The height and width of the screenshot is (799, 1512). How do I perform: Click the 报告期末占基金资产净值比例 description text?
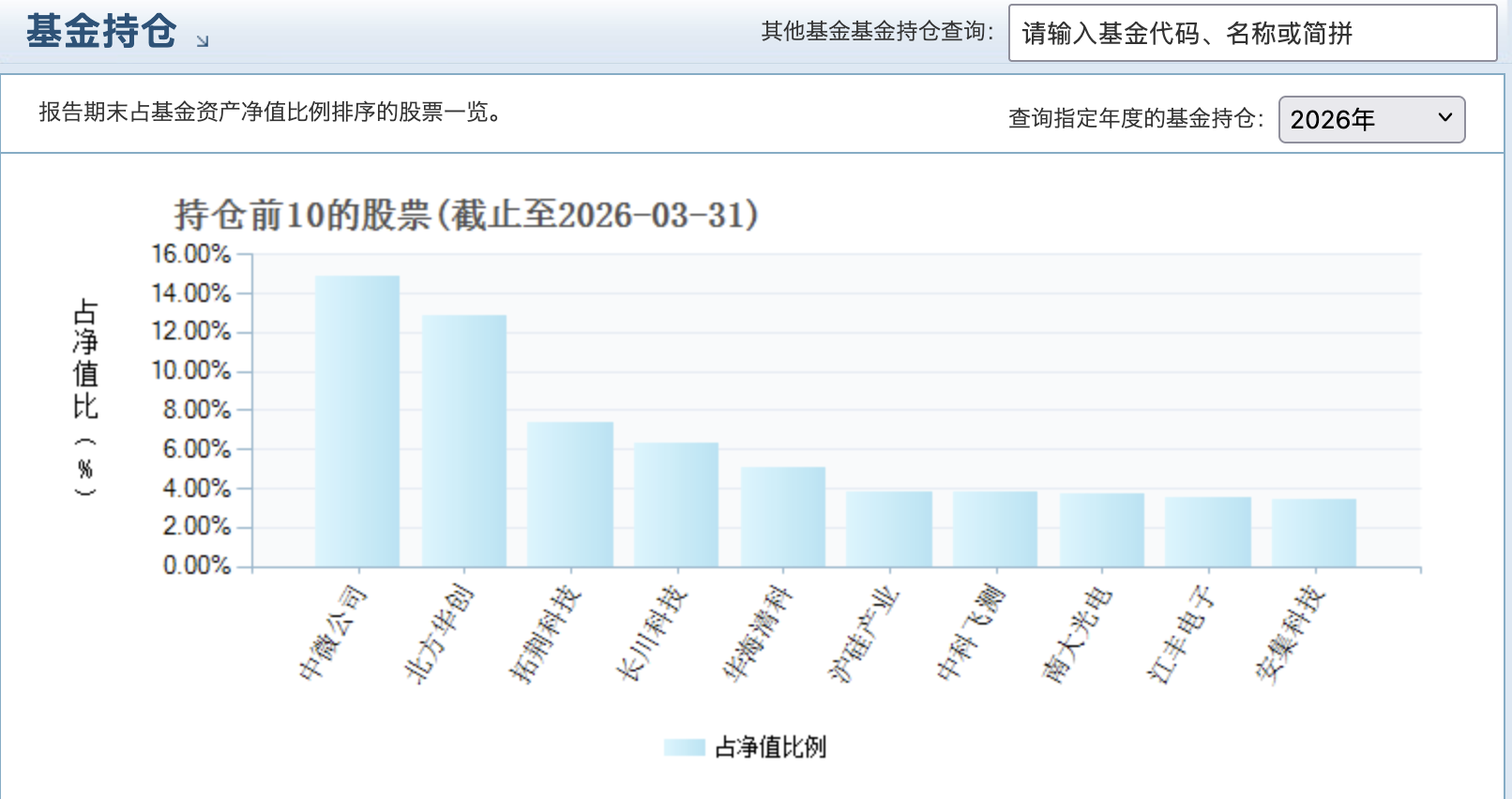270,113
